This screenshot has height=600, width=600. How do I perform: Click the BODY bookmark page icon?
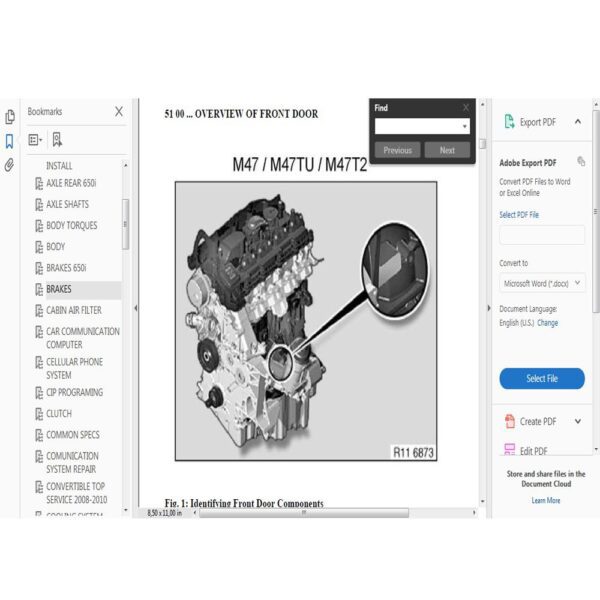tap(39, 247)
